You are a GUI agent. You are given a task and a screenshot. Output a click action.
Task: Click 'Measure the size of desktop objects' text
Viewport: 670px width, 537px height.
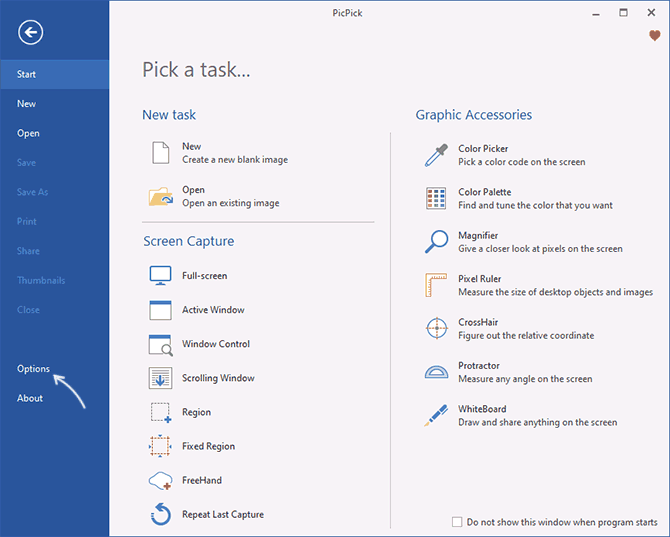[555, 292]
